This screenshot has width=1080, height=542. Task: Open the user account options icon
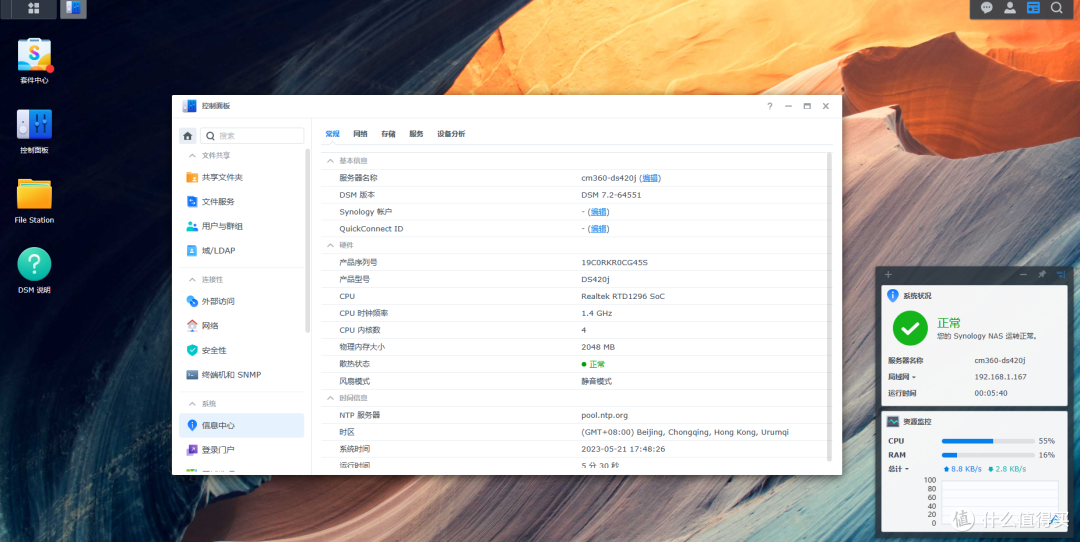[x=1010, y=8]
